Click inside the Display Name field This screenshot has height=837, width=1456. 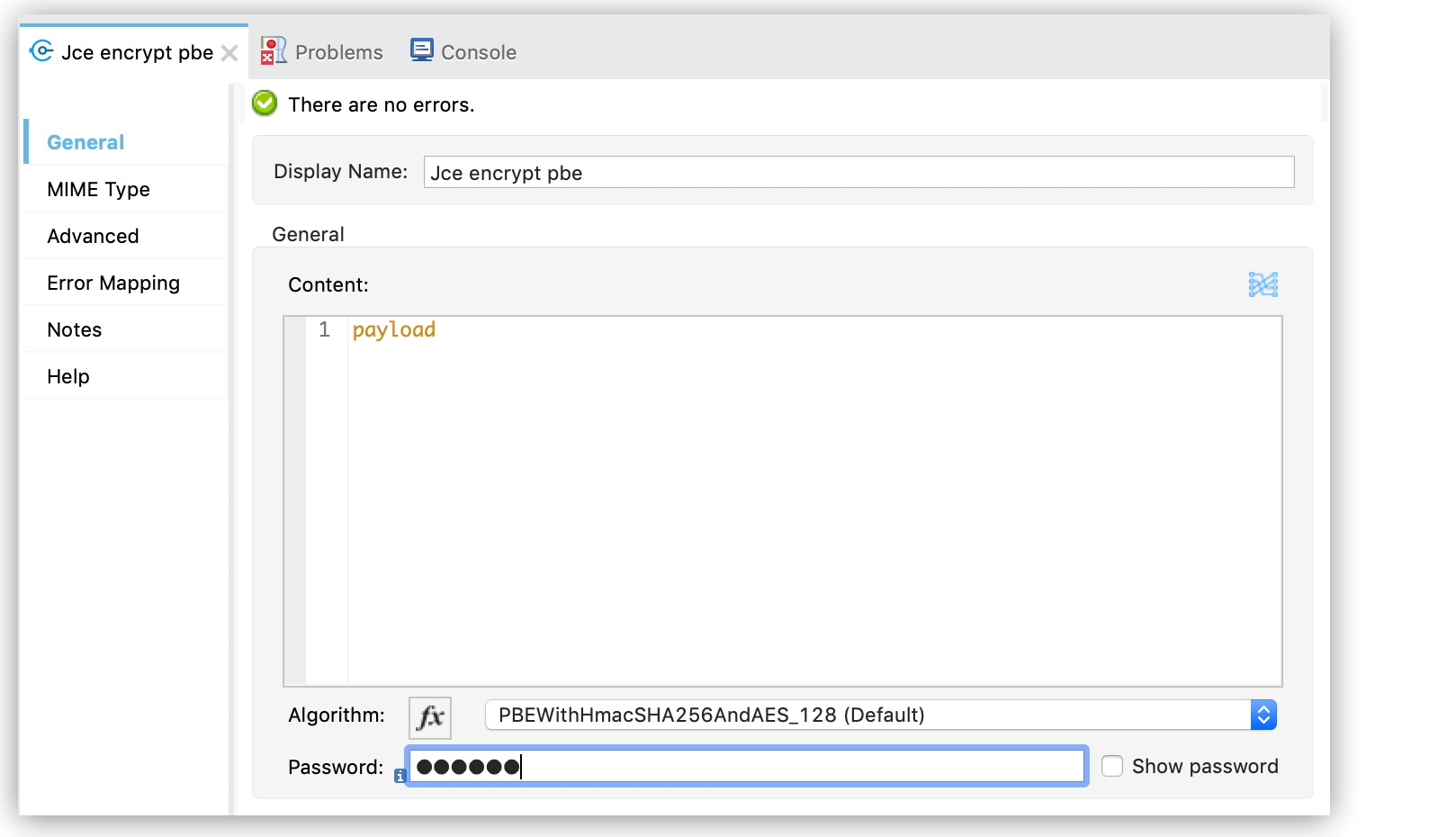[855, 172]
